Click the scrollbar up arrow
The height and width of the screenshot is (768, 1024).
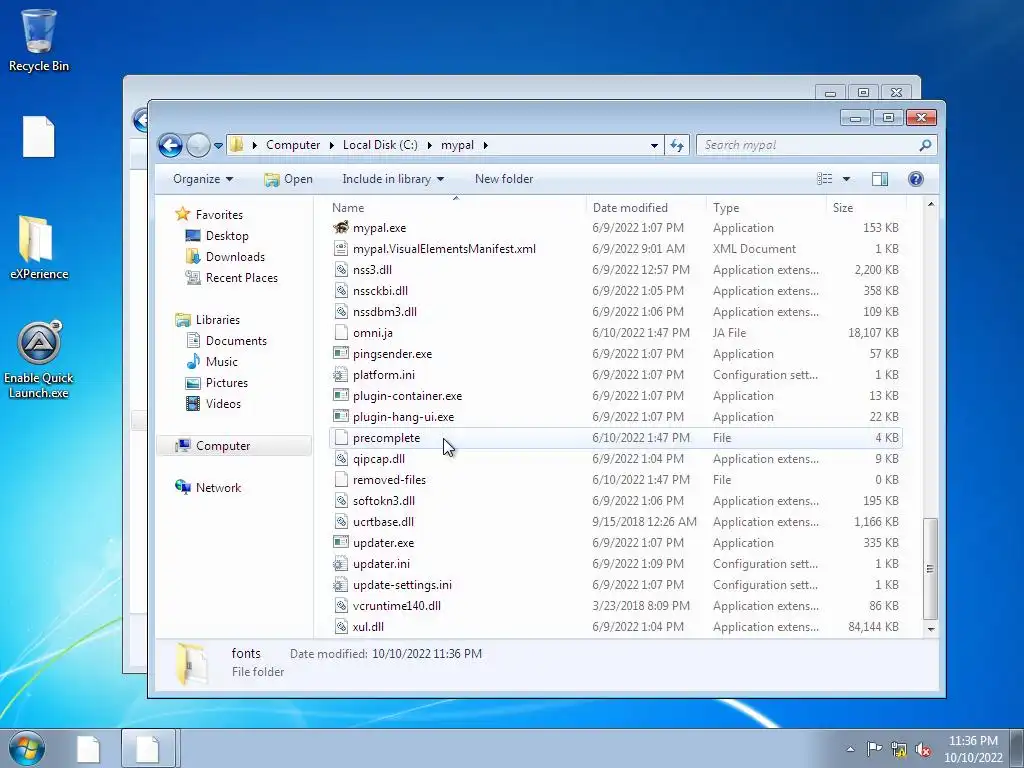point(931,205)
